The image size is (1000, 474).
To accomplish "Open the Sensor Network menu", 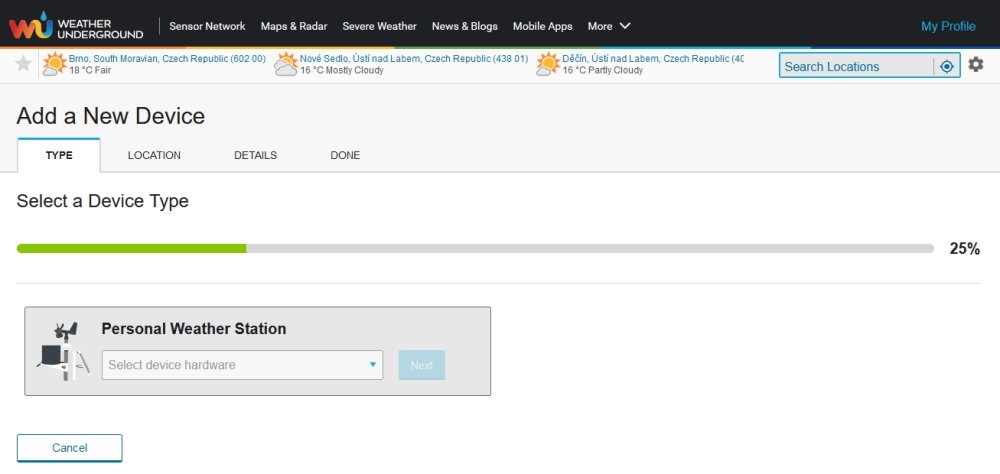I will coord(207,26).
